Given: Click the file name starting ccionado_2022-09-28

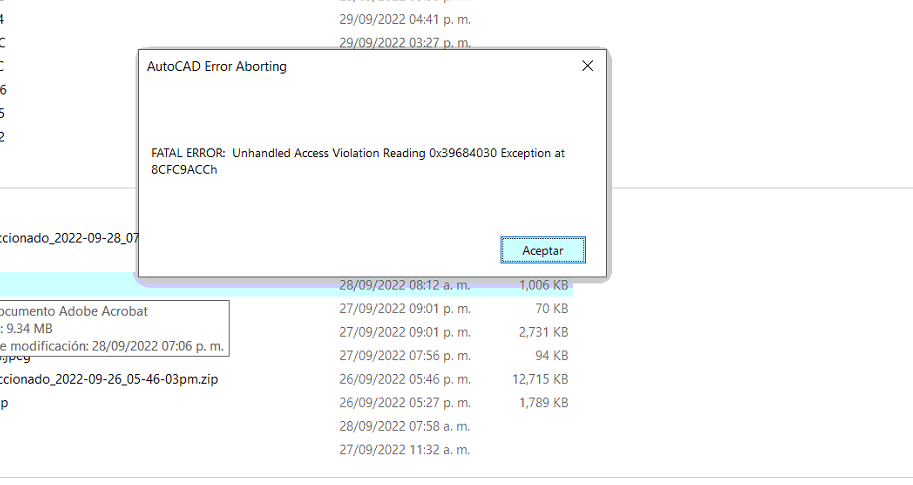Looking at the screenshot, I should click(x=69, y=238).
